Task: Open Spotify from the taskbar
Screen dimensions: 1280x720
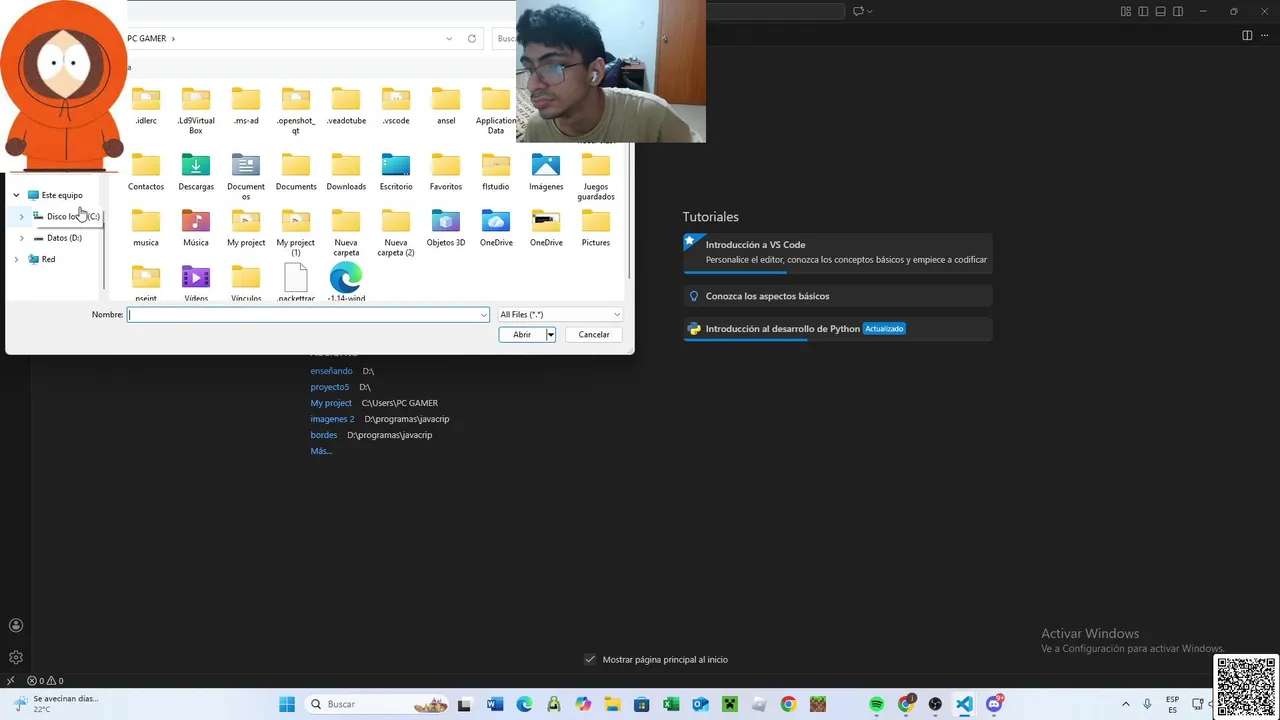Action: coord(877,704)
